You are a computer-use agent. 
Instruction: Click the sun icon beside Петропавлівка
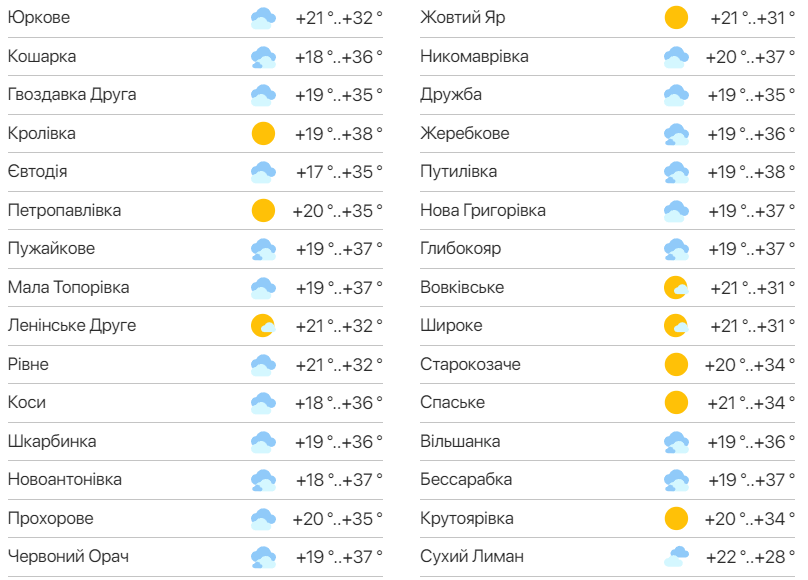point(262,210)
